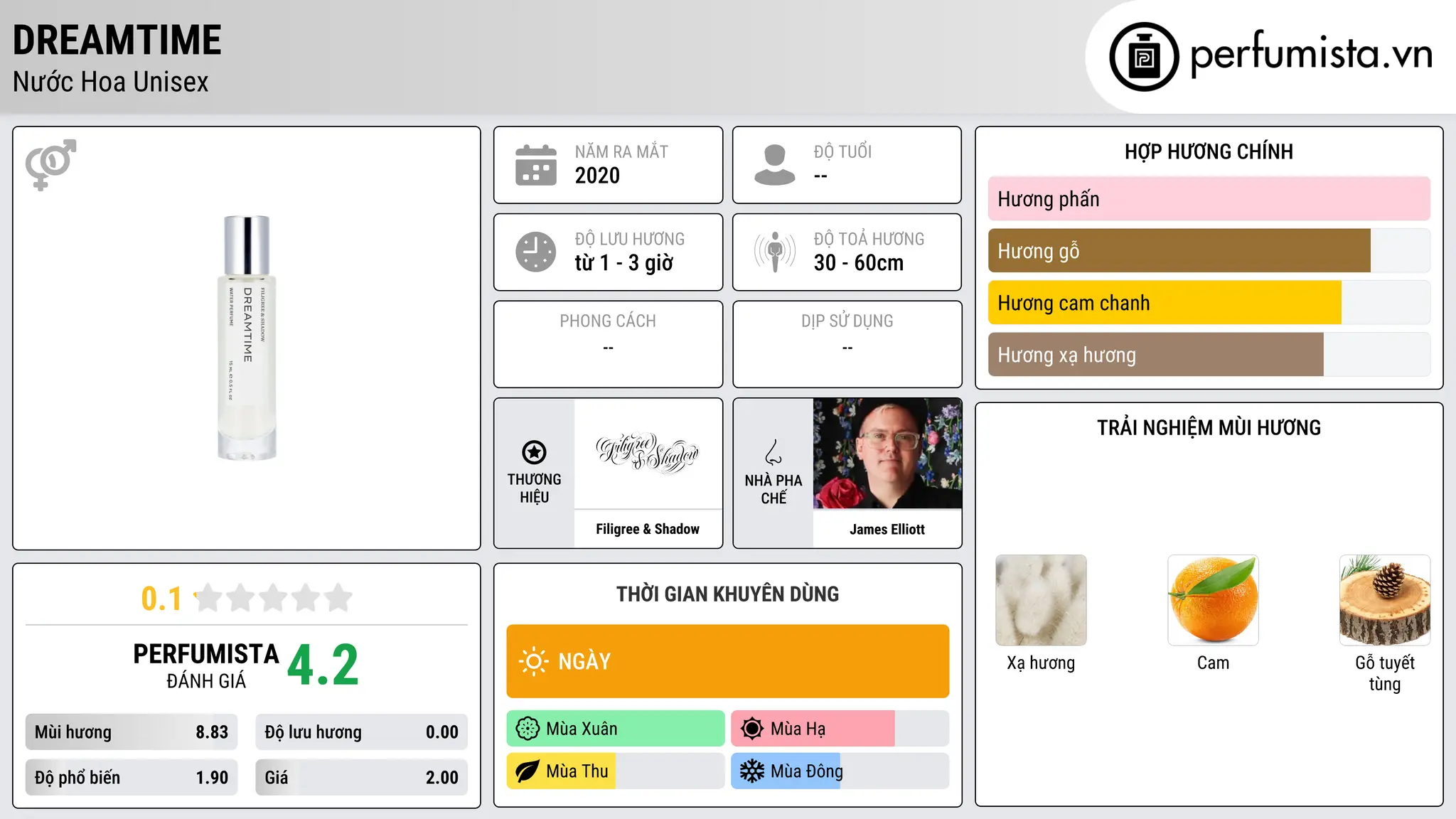Click the perfumista.vn perfume bottle logo icon
Screen dimensions: 1456x819
1144,57
